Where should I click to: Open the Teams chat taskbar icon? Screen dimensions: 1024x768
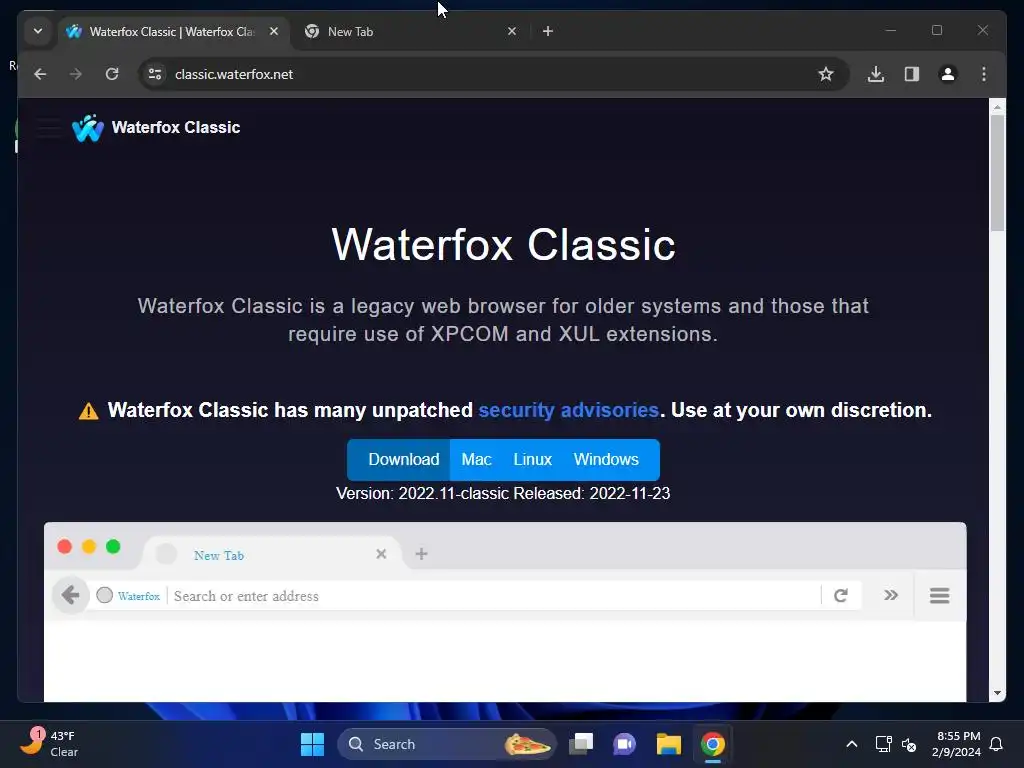(624, 744)
